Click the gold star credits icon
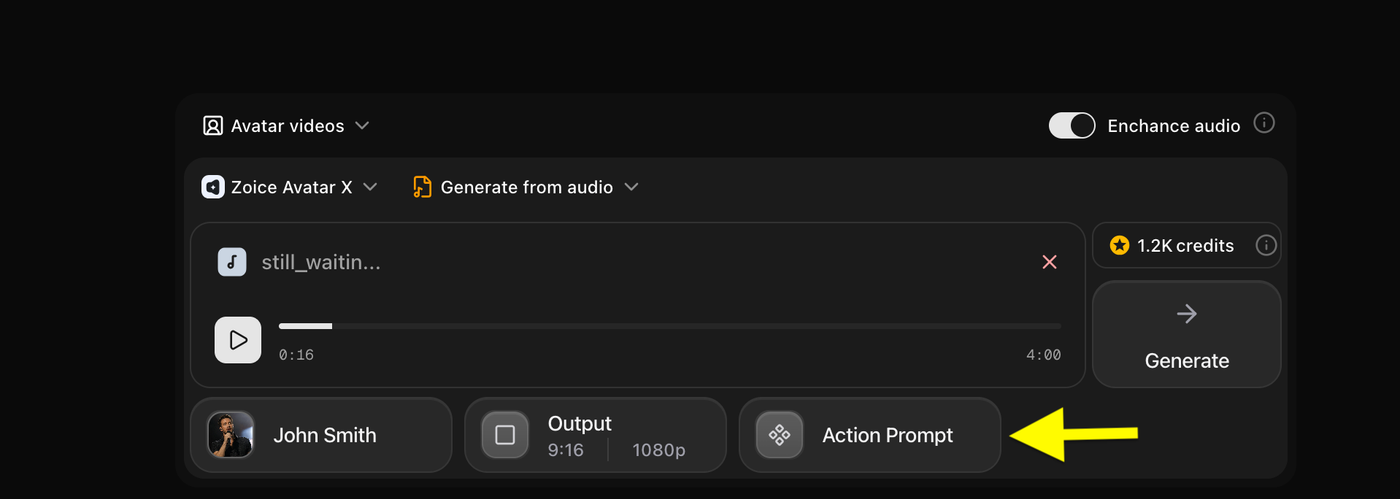Image resolution: width=1400 pixels, height=499 pixels. pyautogui.click(x=1119, y=245)
